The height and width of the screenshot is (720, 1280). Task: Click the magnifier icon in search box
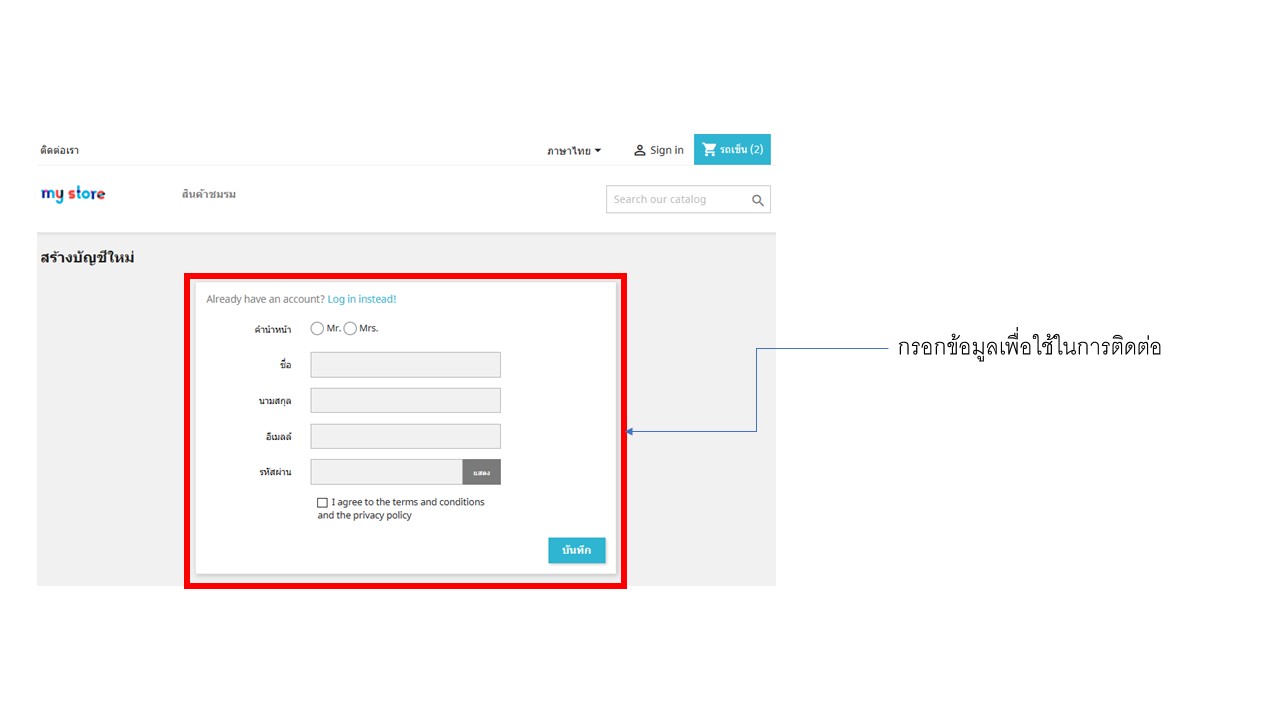point(758,200)
